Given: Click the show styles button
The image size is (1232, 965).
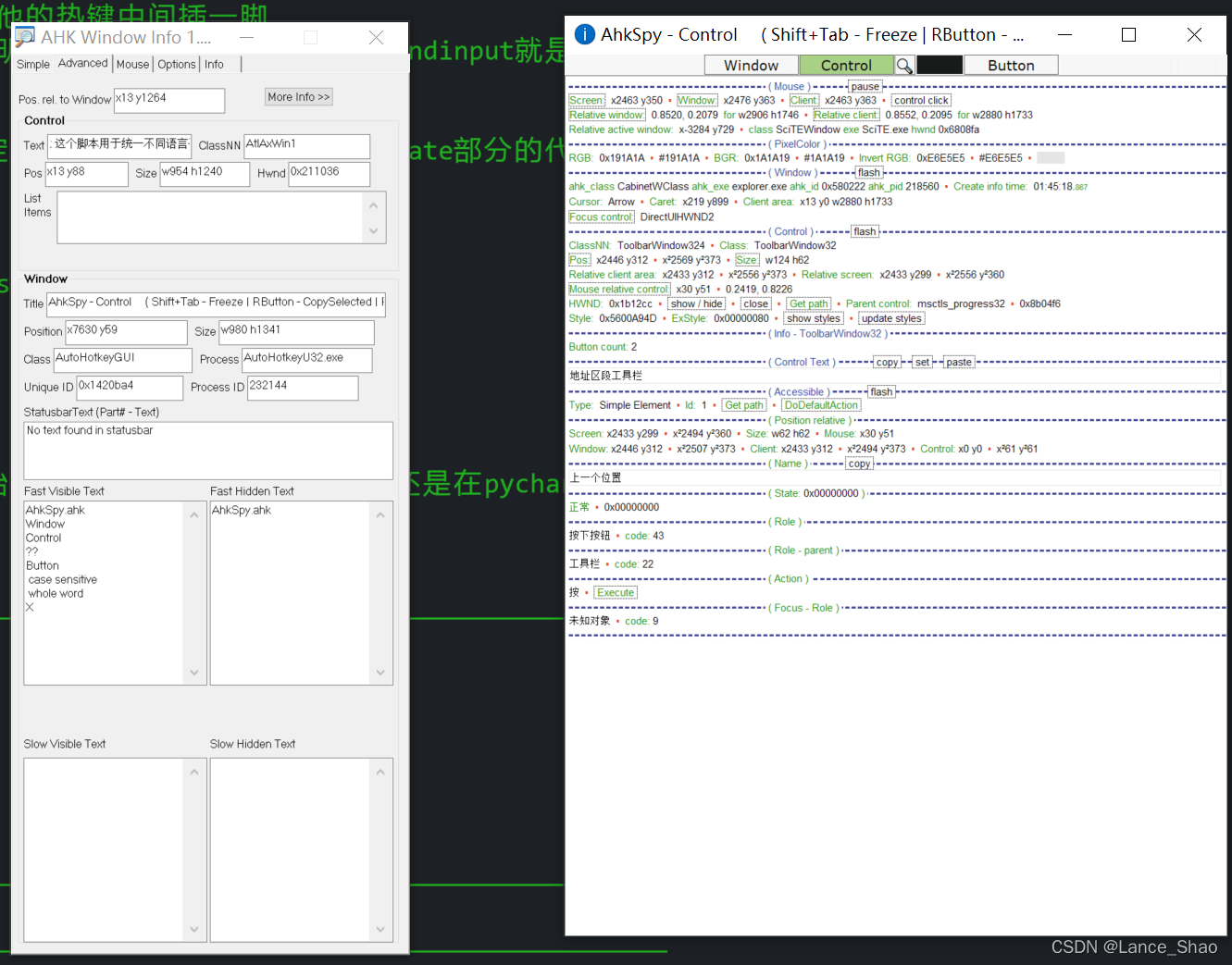Looking at the screenshot, I should (814, 318).
